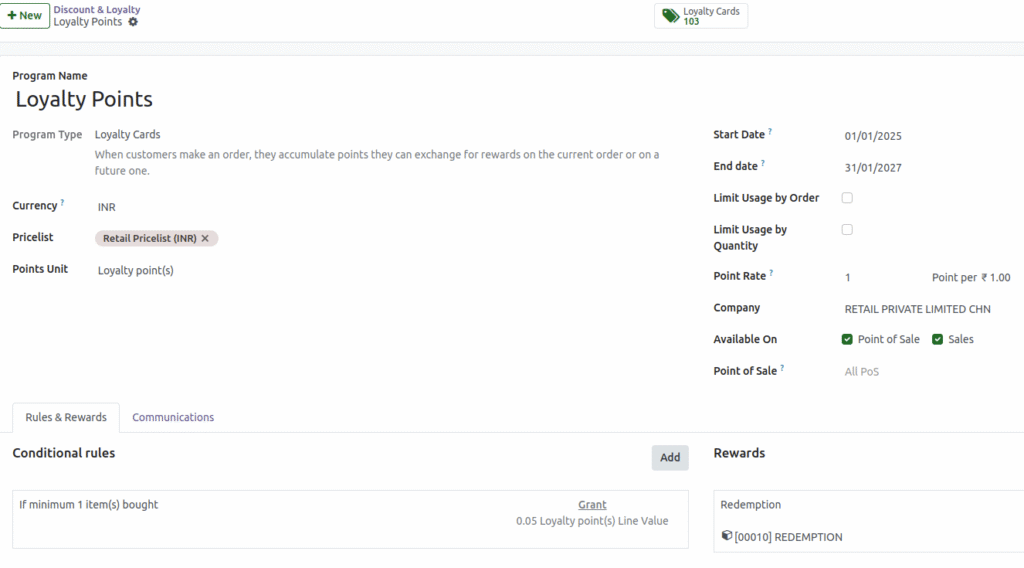1024x568 pixels.
Task: Open the Currency INR dropdown
Action: (200, 207)
